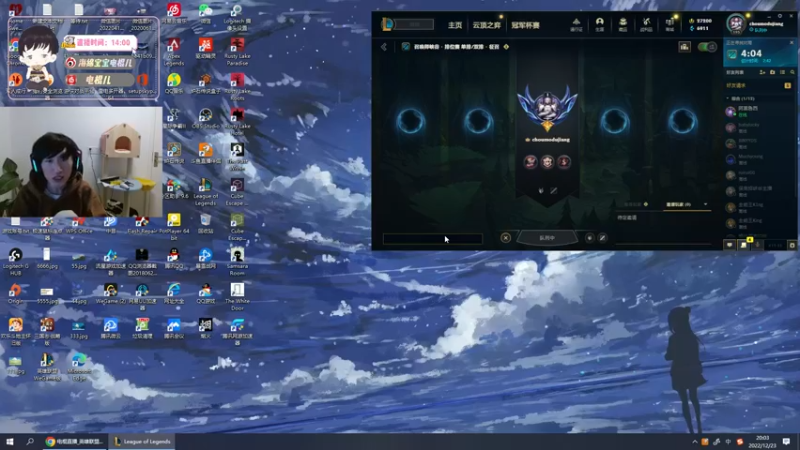Open the notification center in taskbar
This screenshot has height=450, width=800.
click(786, 441)
